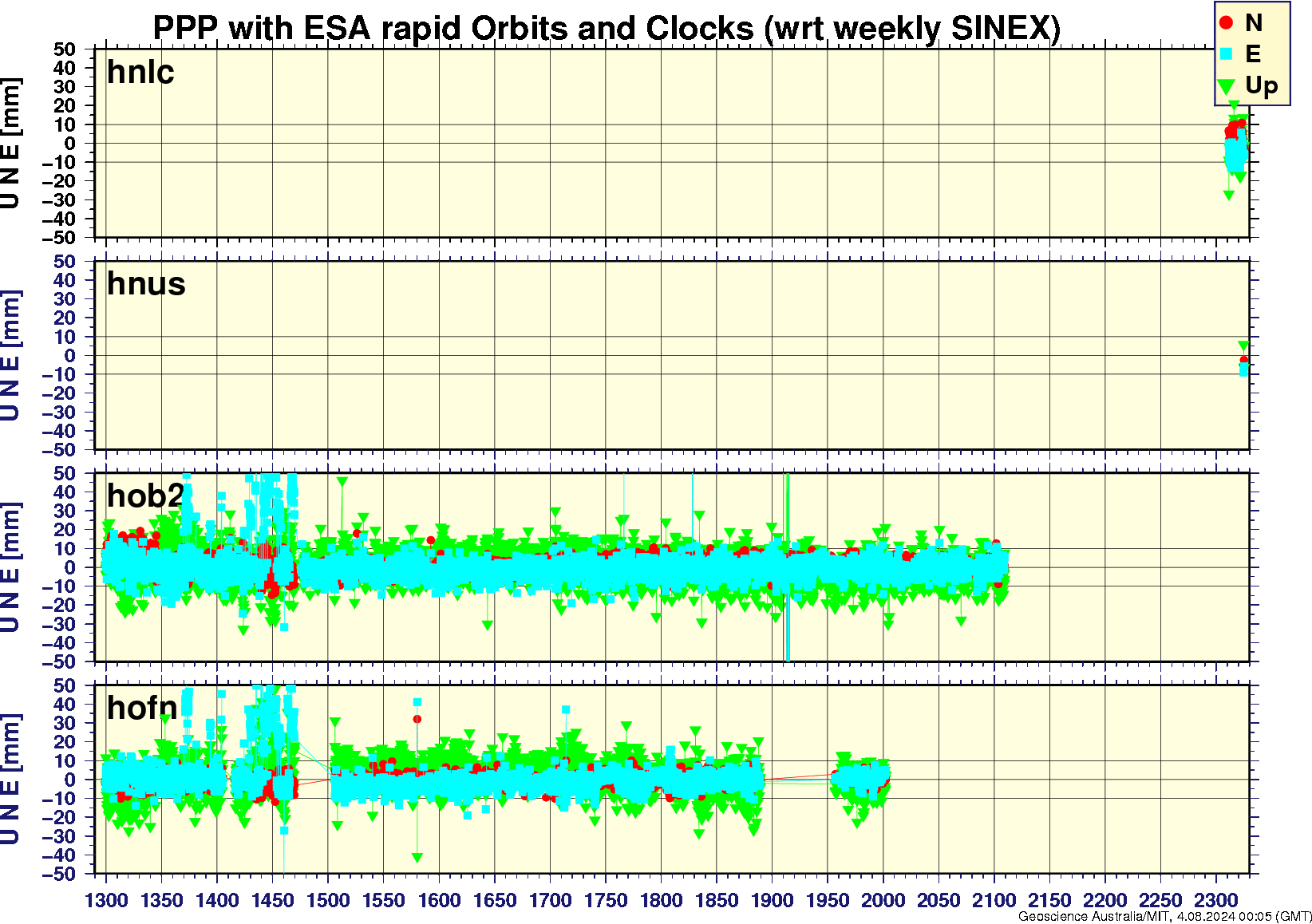Click the cyan E legend square

tap(1227, 54)
